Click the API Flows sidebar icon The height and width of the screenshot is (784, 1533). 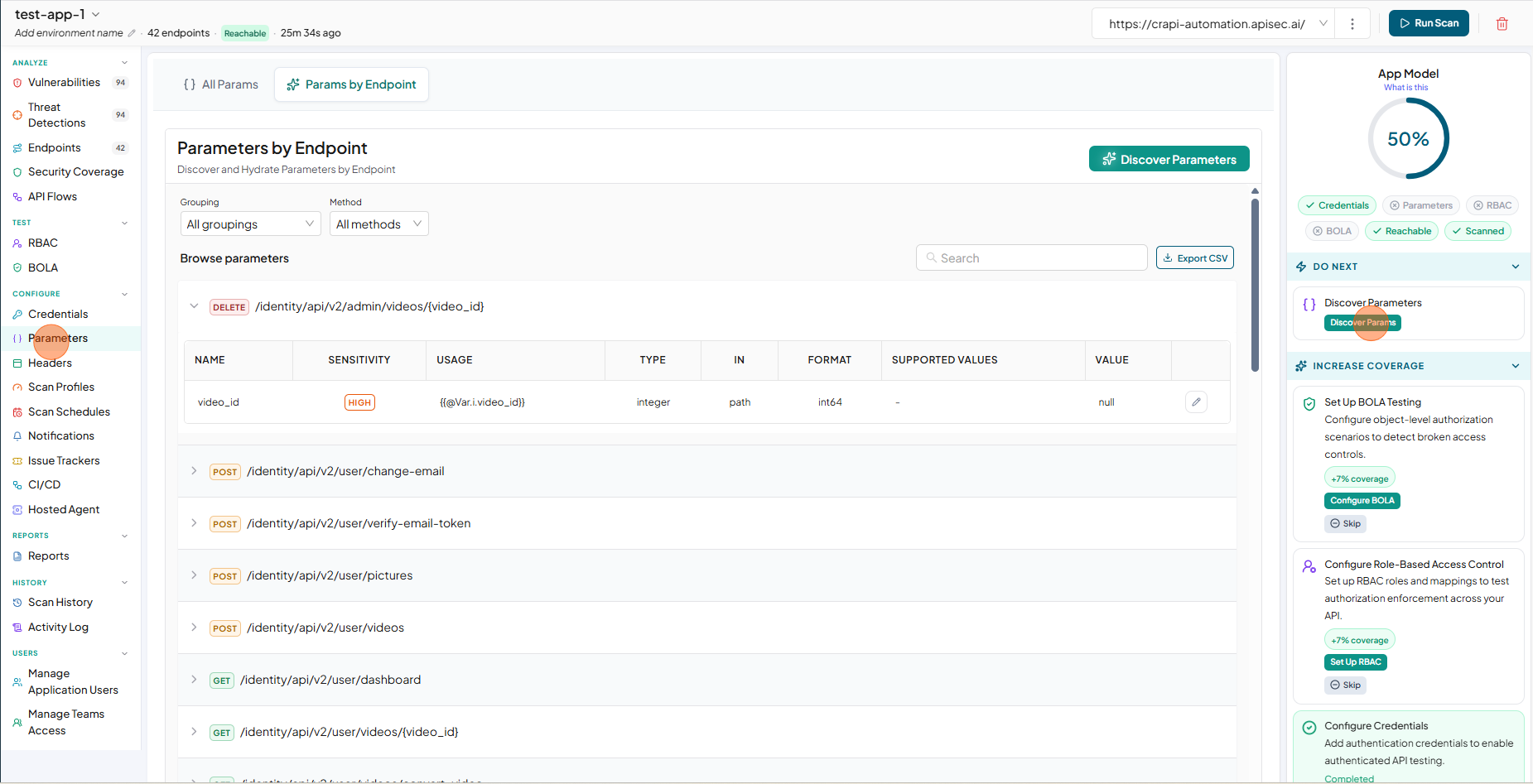tap(17, 197)
